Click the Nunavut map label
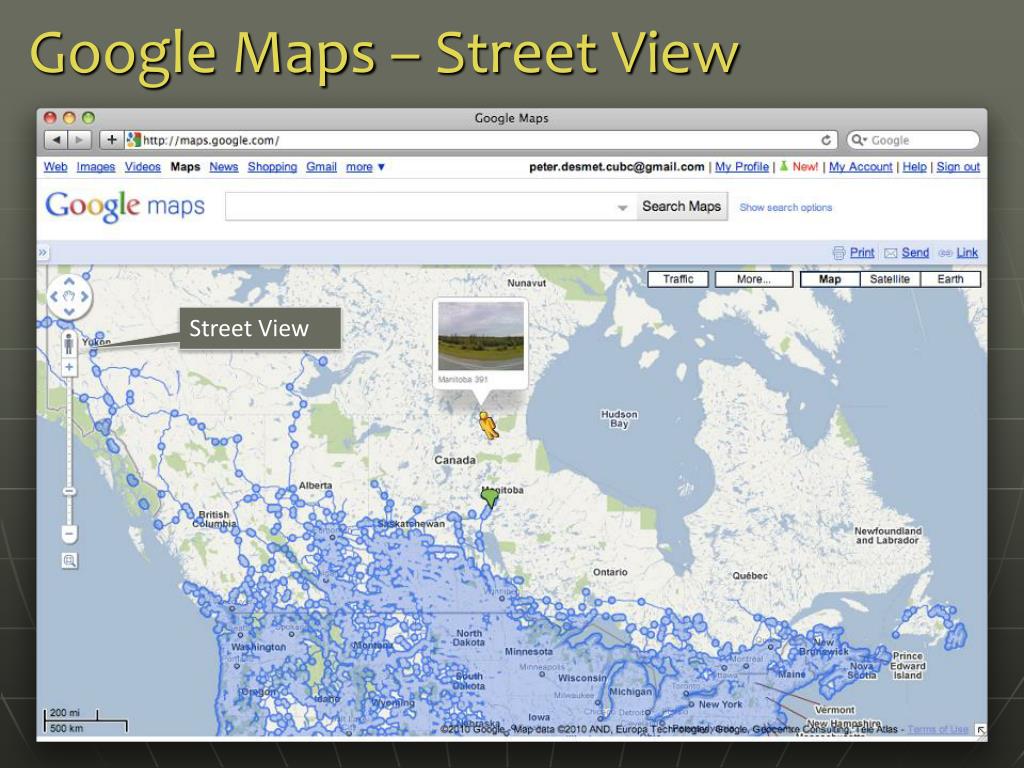Image resolution: width=1024 pixels, height=768 pixels. [526, 283]
